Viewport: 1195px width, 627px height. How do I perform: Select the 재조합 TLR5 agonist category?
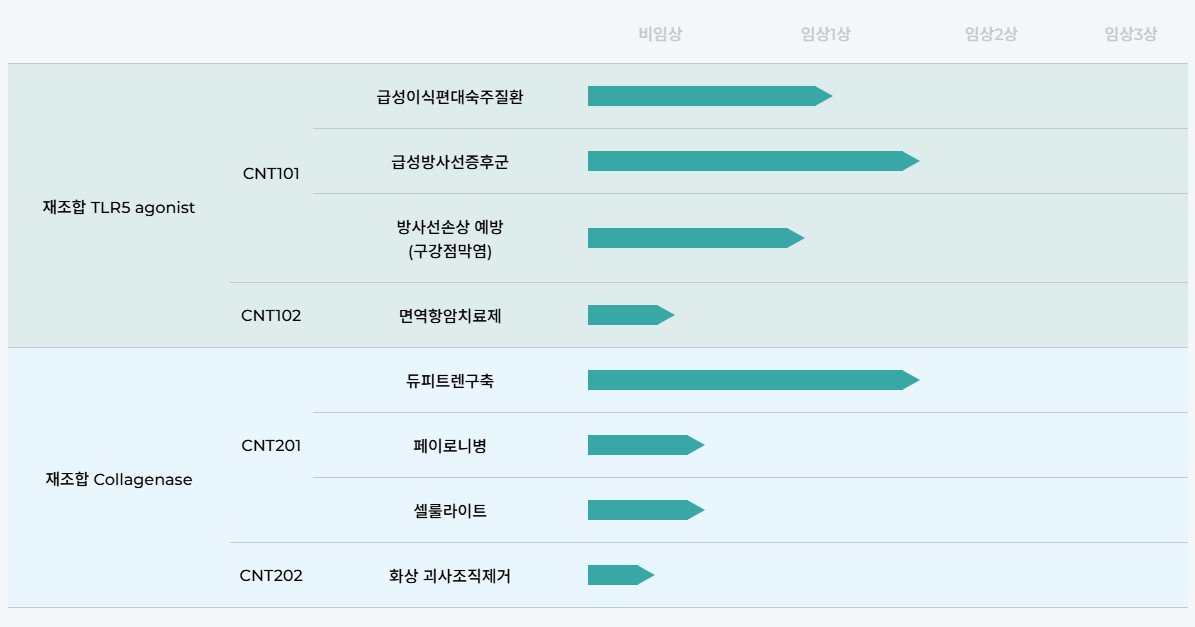pyautogui.click(x=119, y=208)
